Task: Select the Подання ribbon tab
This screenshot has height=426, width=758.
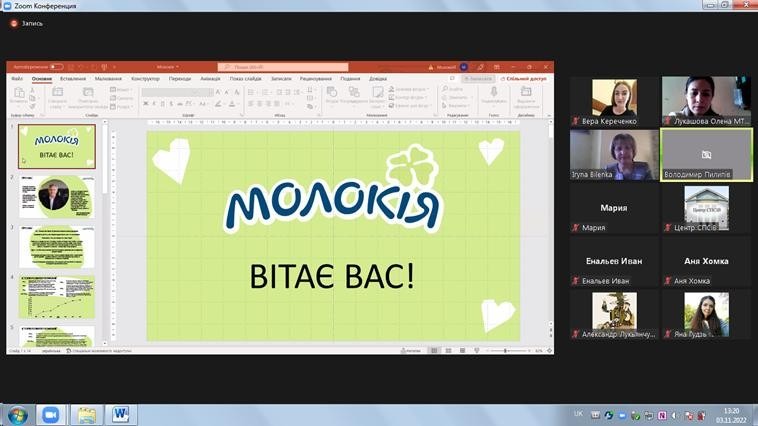Action: pyautogui.click(x=350, y=78)
